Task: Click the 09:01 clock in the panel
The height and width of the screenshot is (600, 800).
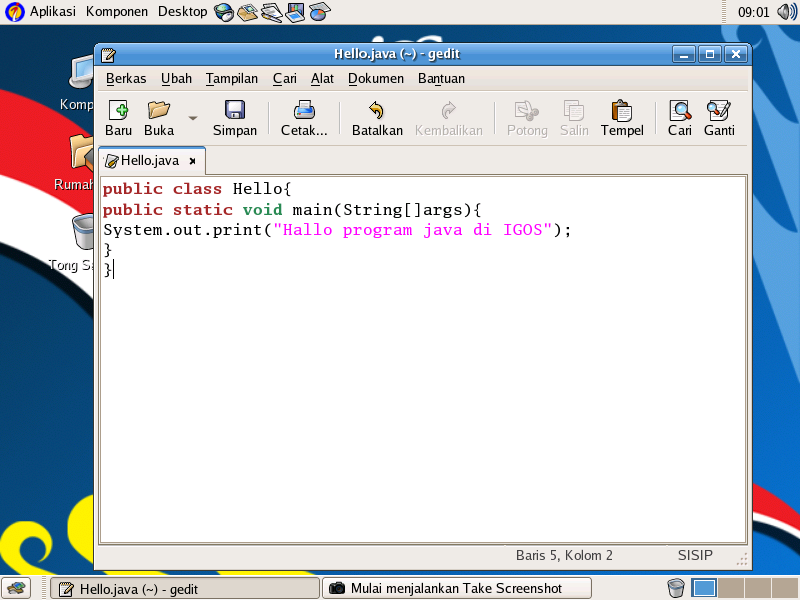Action: (x=754, y=12)
